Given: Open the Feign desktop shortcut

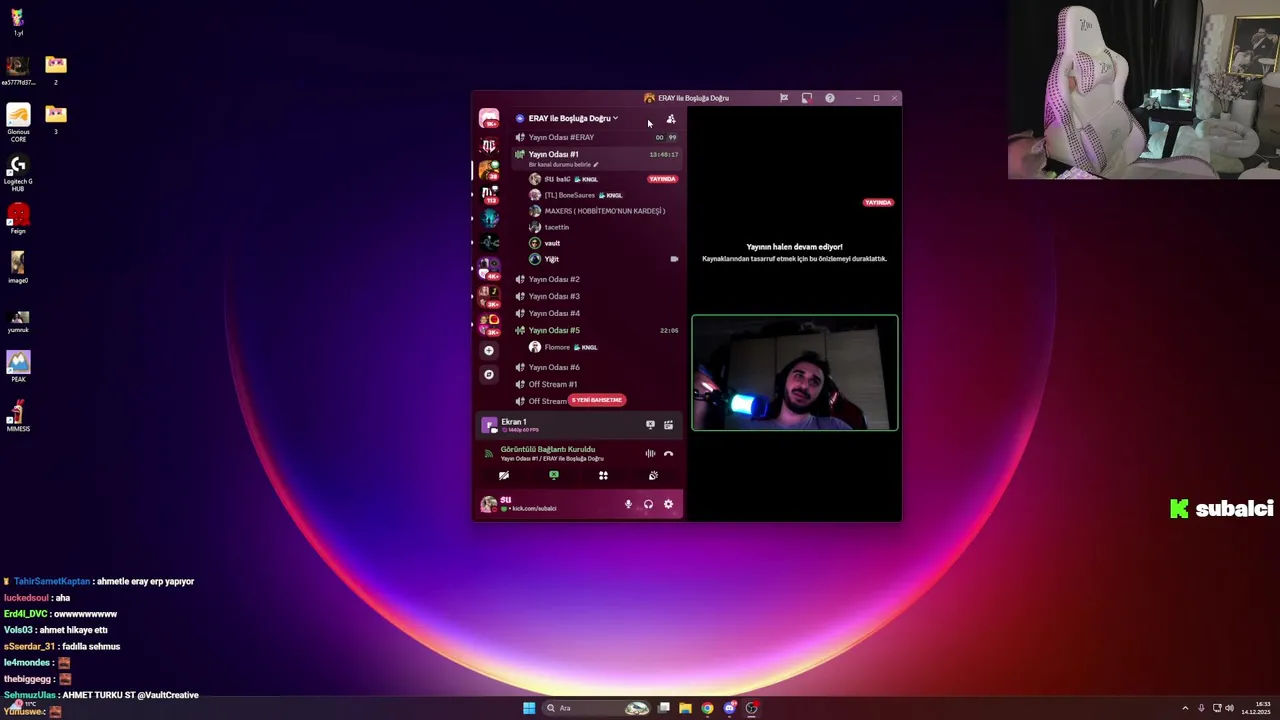Looking at the screenshot, I should (18, 220).
